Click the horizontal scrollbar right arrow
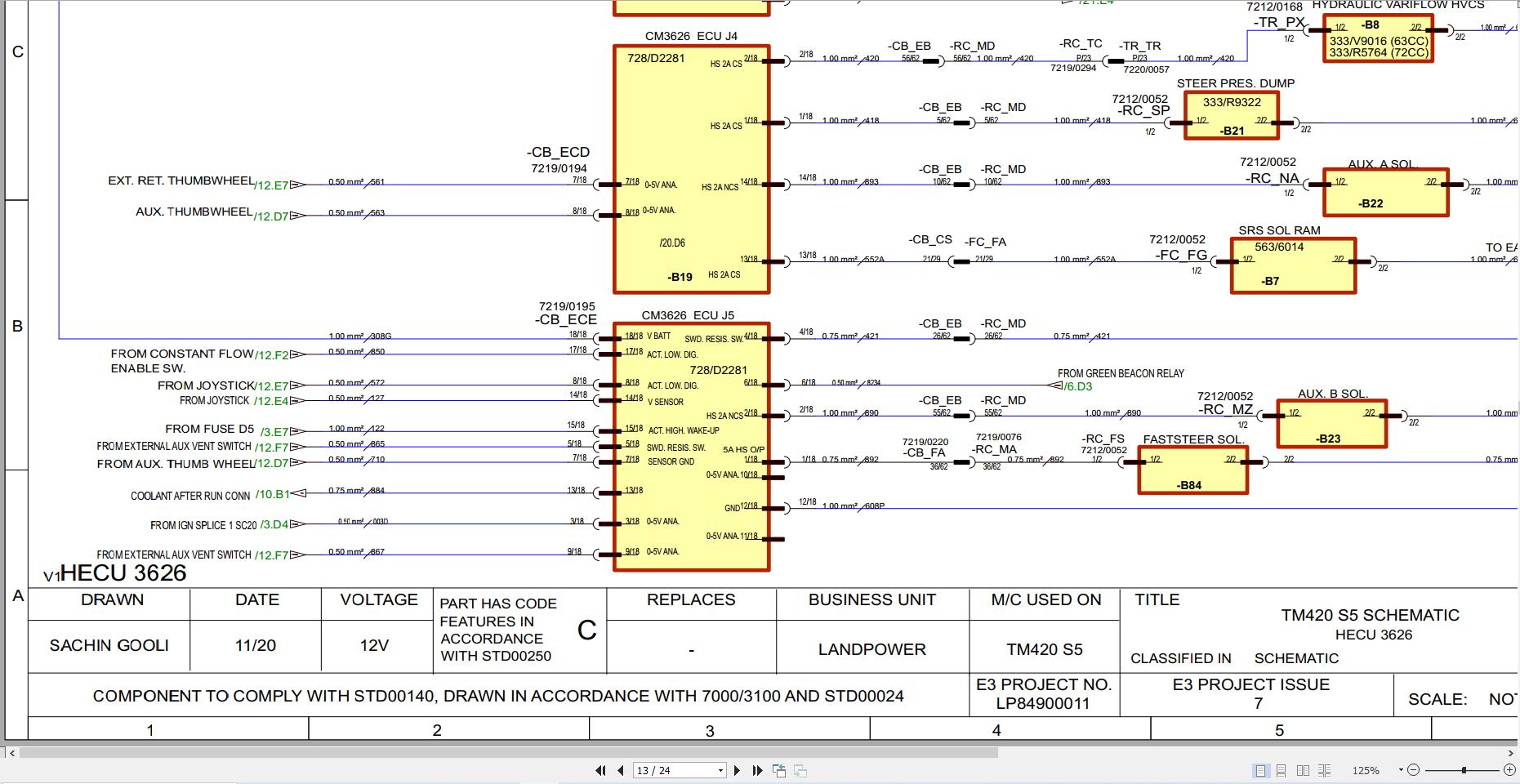The image size is (1520, 784). [x=1511, y=753]
